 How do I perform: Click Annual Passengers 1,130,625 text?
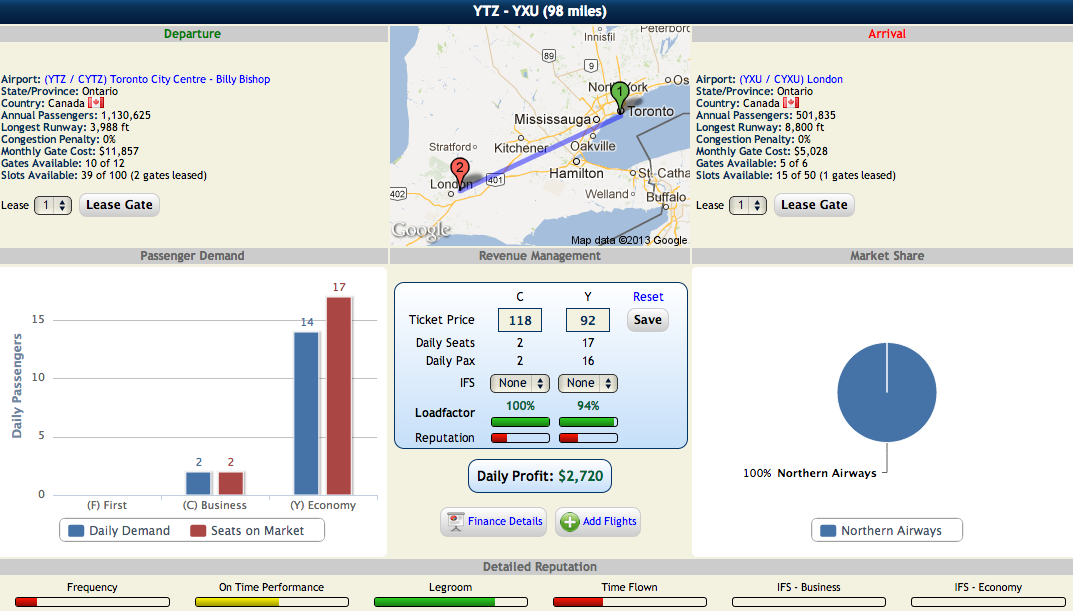76,116
